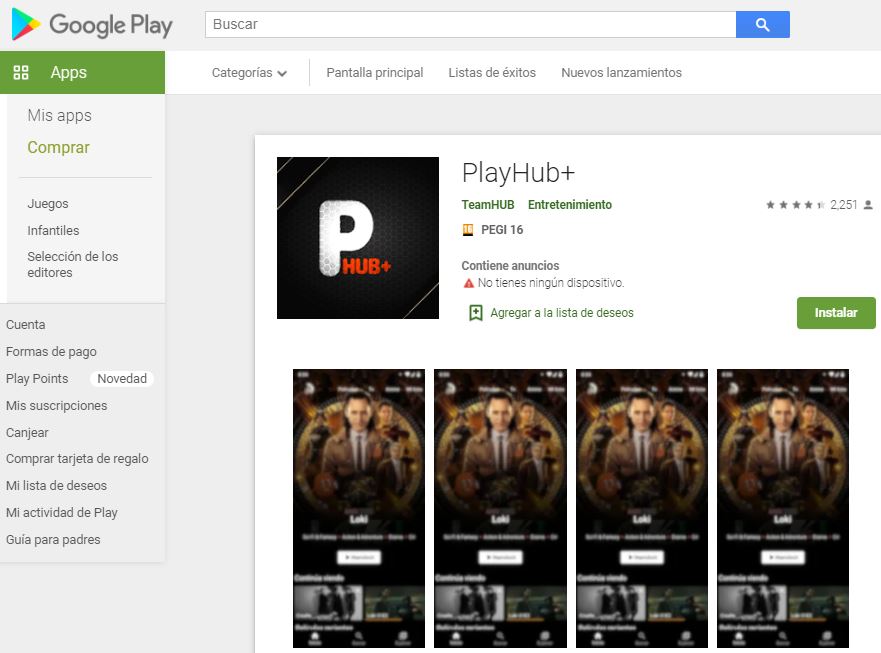Screen dimensions: 881x653
Task: Open the Pantalla principal tab
Action: click(x=374, y=73)
